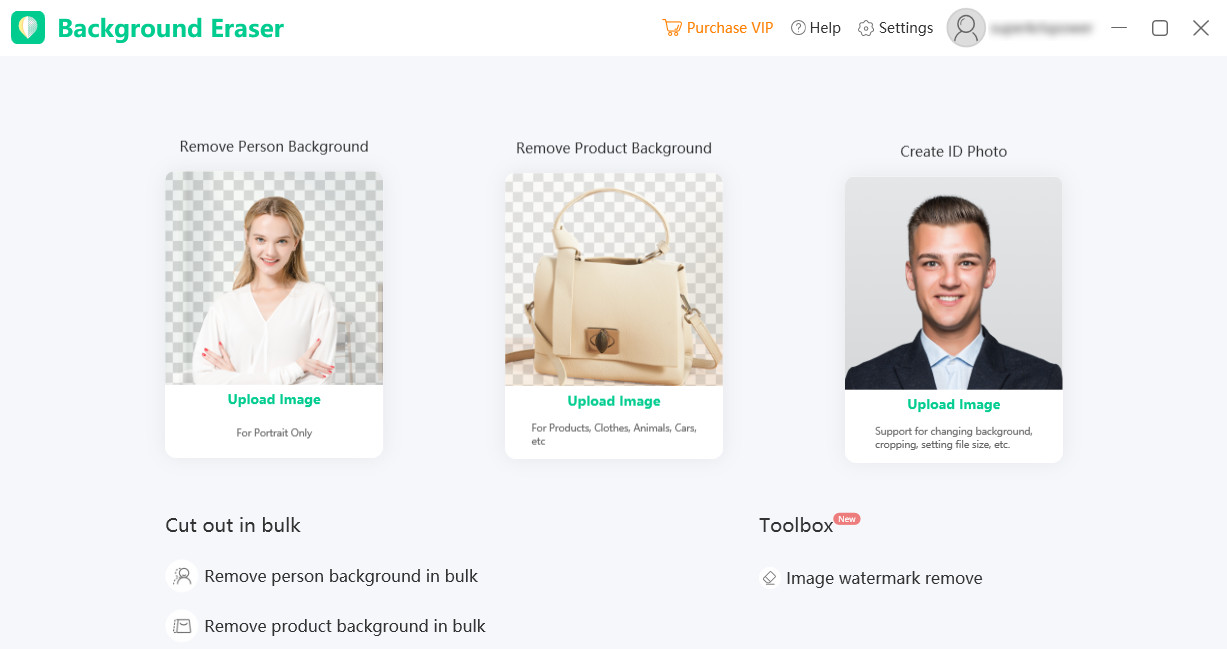Click the watermark eraser icon
Viewport: 1227px width, 649px height.
tap(769, 578)
